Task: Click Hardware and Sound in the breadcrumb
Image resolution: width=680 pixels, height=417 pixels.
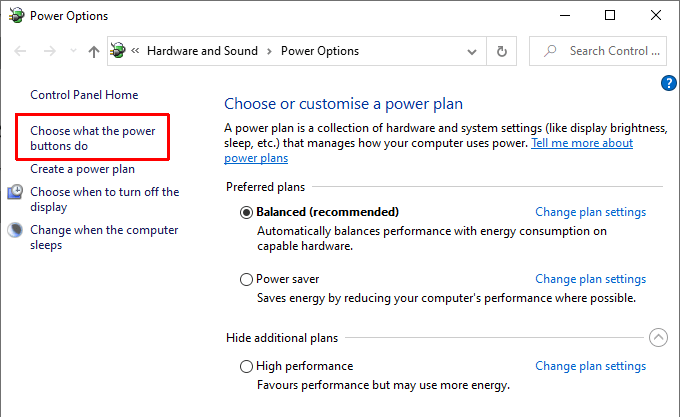Action: pos(202,51)
